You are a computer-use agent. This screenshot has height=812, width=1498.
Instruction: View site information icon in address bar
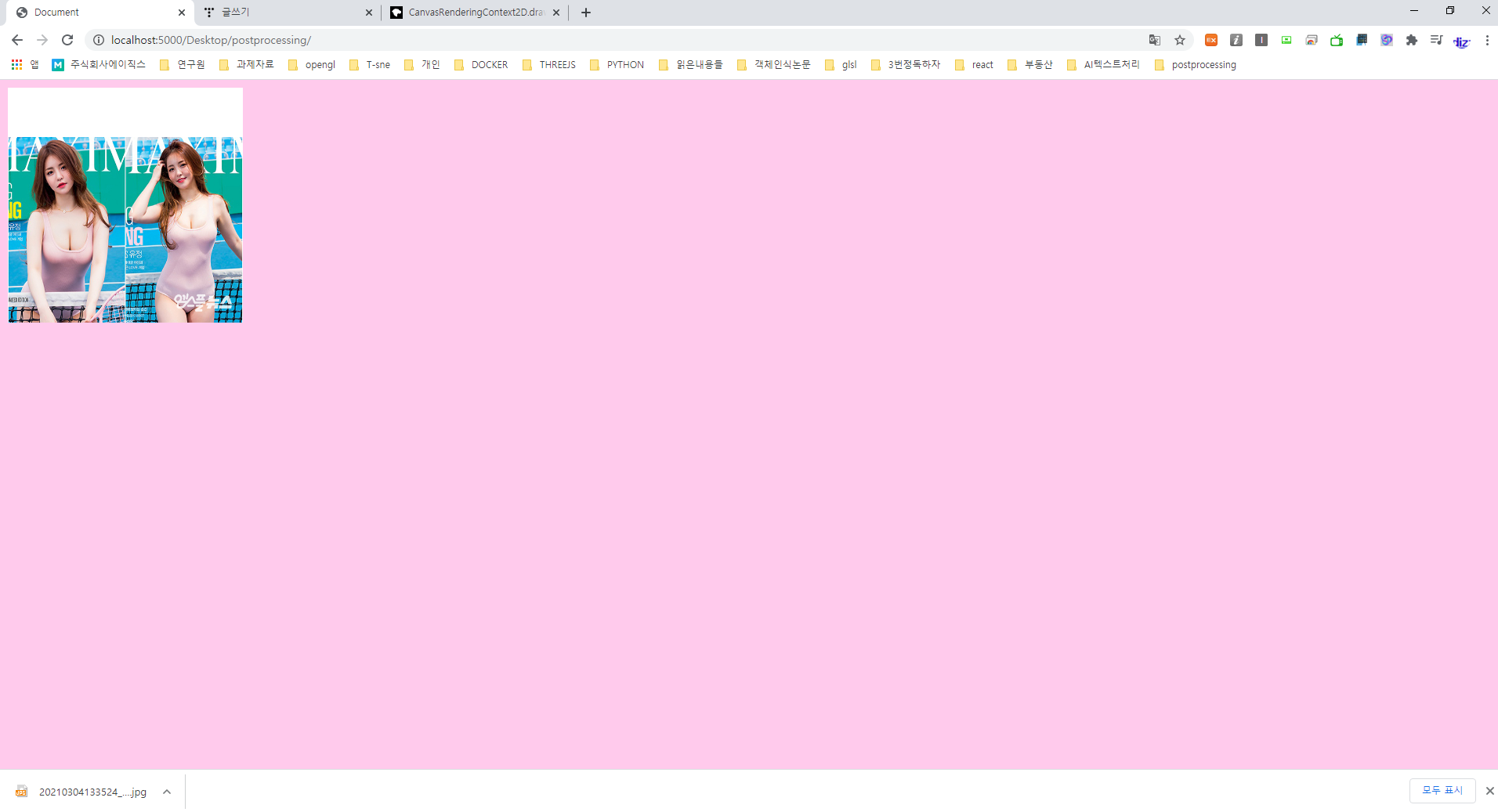pos(99,40)
